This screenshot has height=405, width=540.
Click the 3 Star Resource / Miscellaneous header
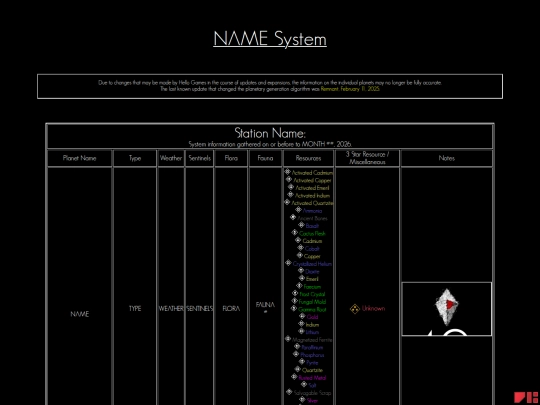click(x=367, y=158)
